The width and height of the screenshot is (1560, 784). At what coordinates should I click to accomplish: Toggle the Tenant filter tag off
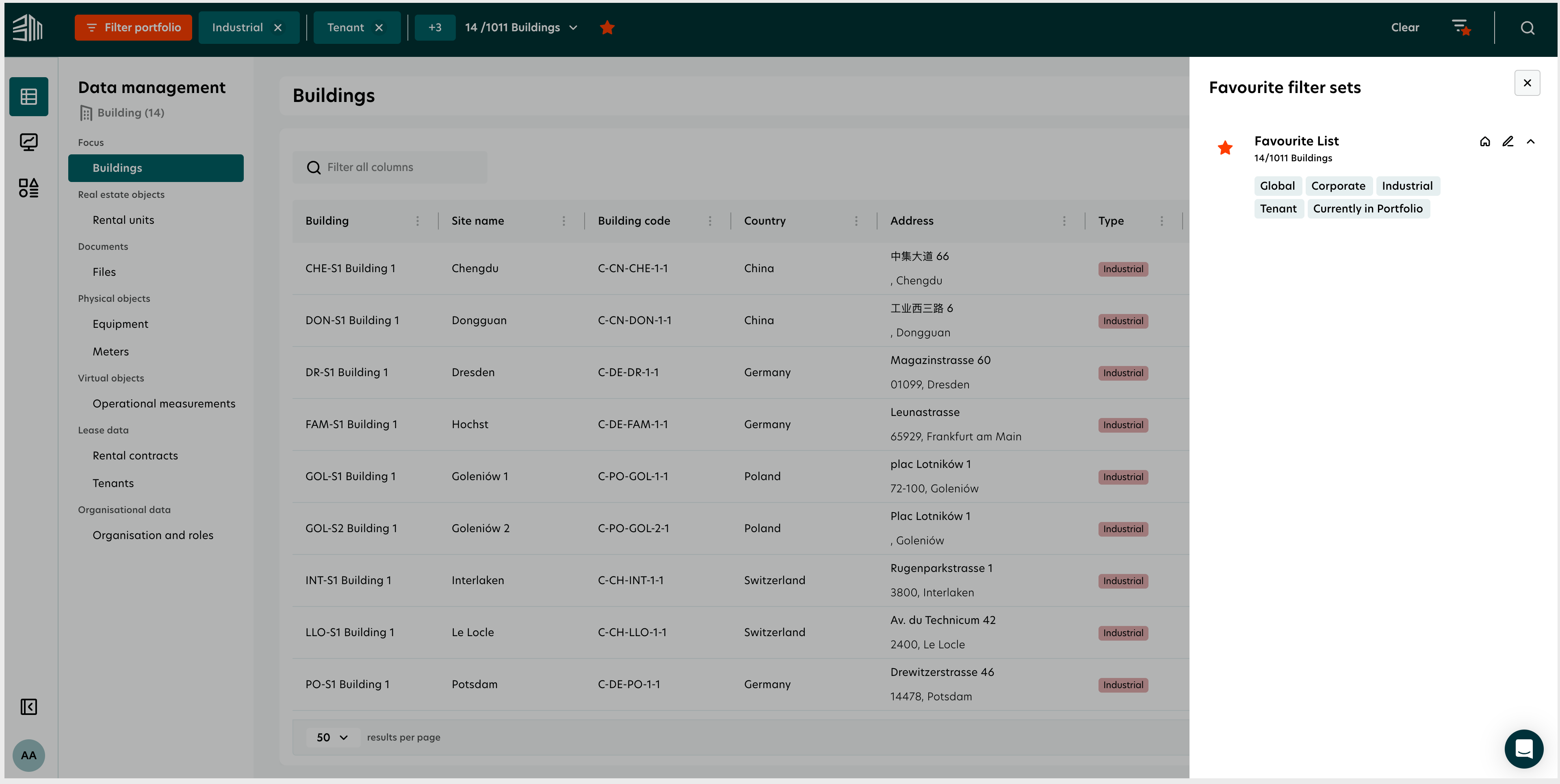pos(379,27)
